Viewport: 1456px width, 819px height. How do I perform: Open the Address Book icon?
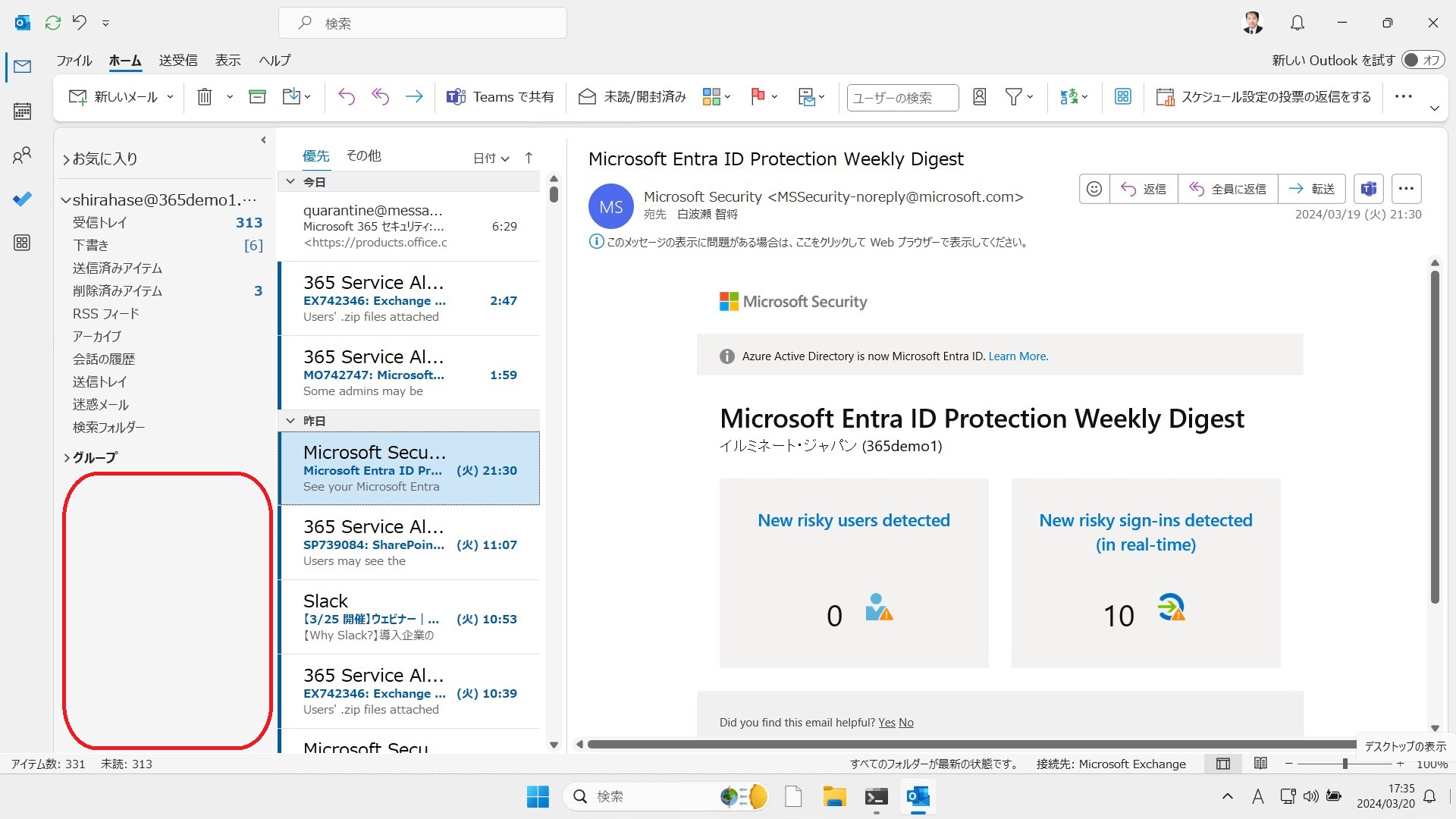[980, 97]
